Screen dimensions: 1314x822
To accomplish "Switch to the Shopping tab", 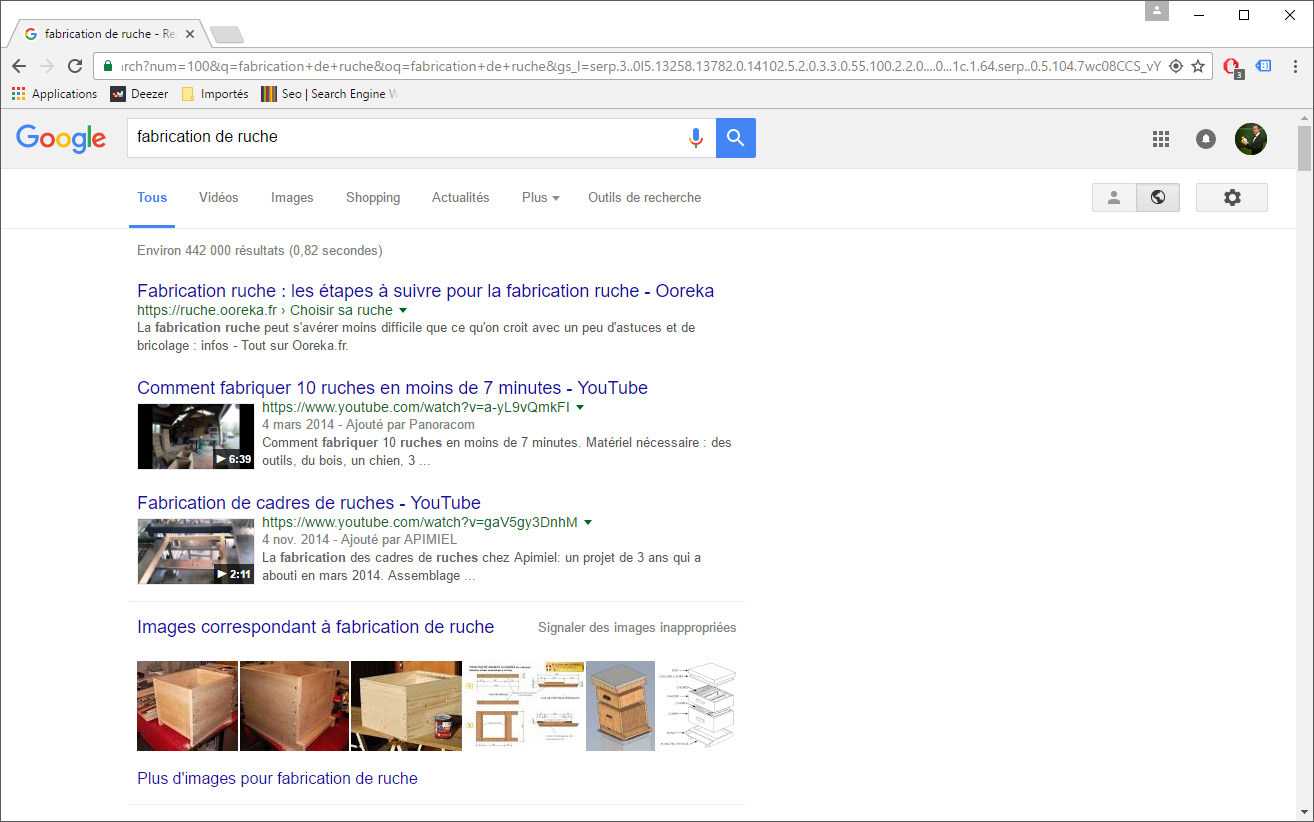I will (x=373, y=197).
